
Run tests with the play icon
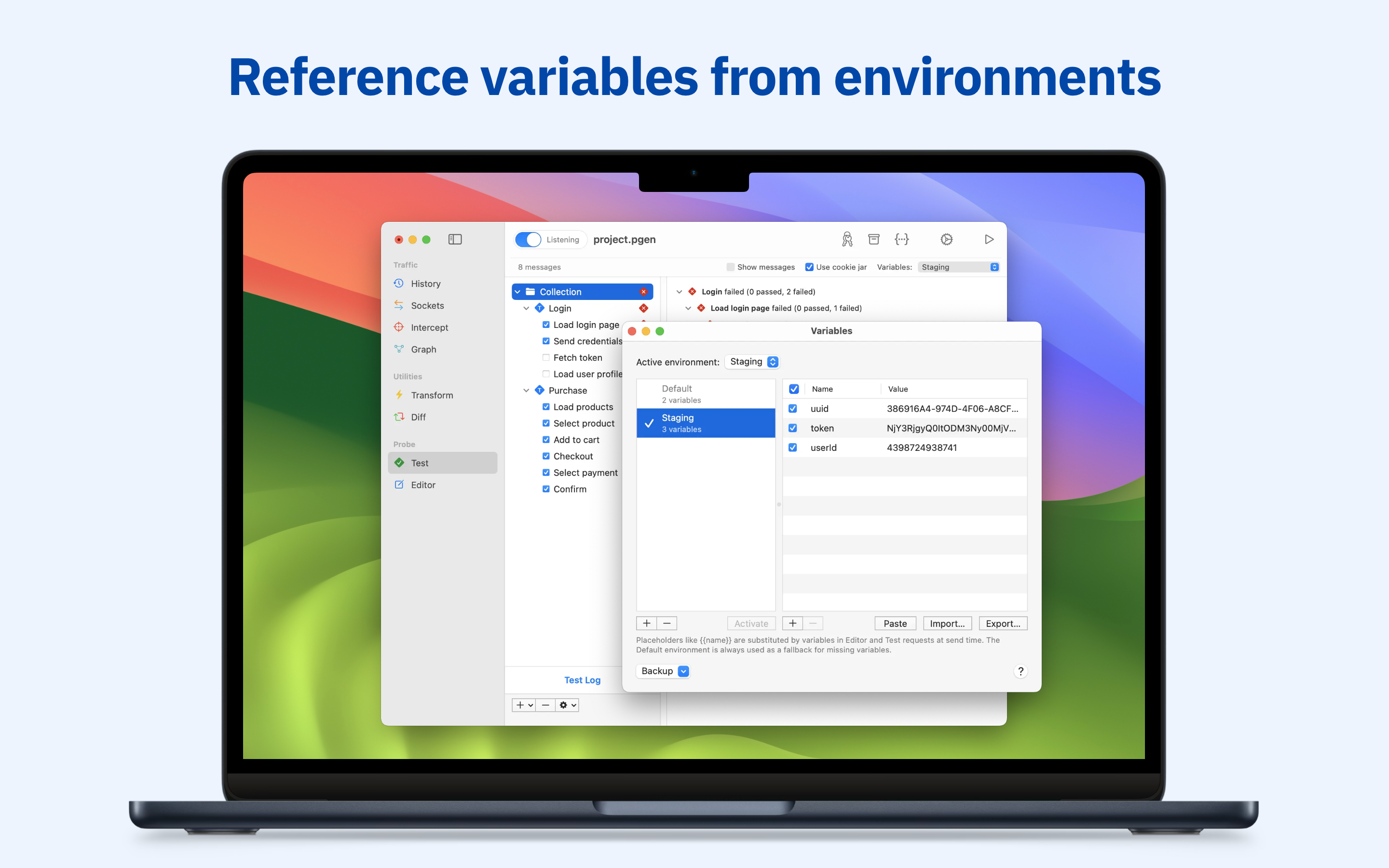tap(989, 239)
